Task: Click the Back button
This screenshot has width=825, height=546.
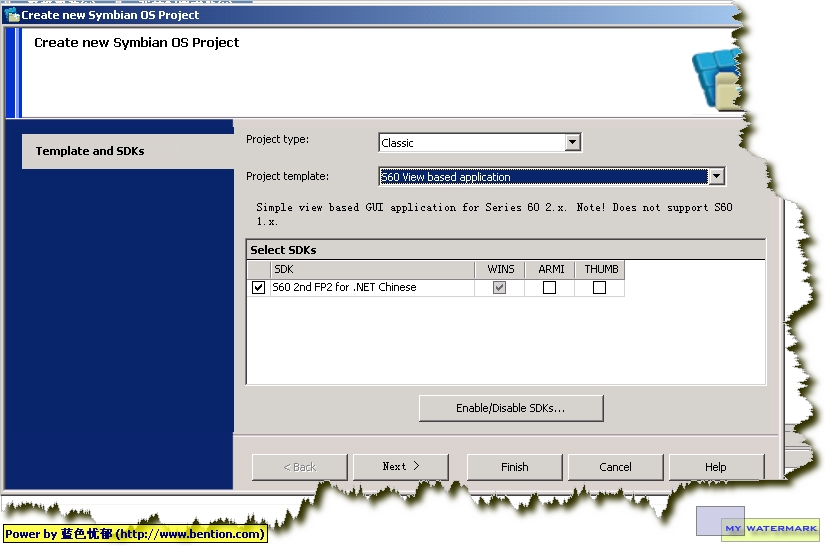Action: 299,467
